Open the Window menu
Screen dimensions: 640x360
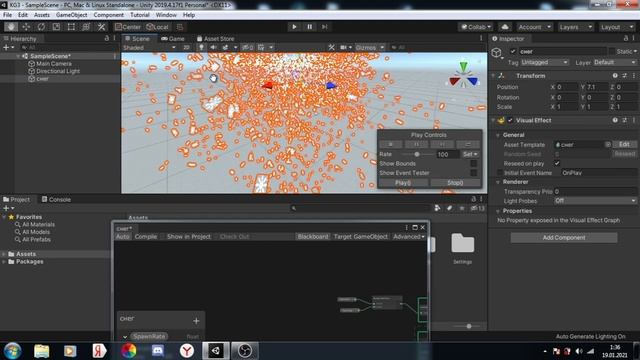coord(166,15)
